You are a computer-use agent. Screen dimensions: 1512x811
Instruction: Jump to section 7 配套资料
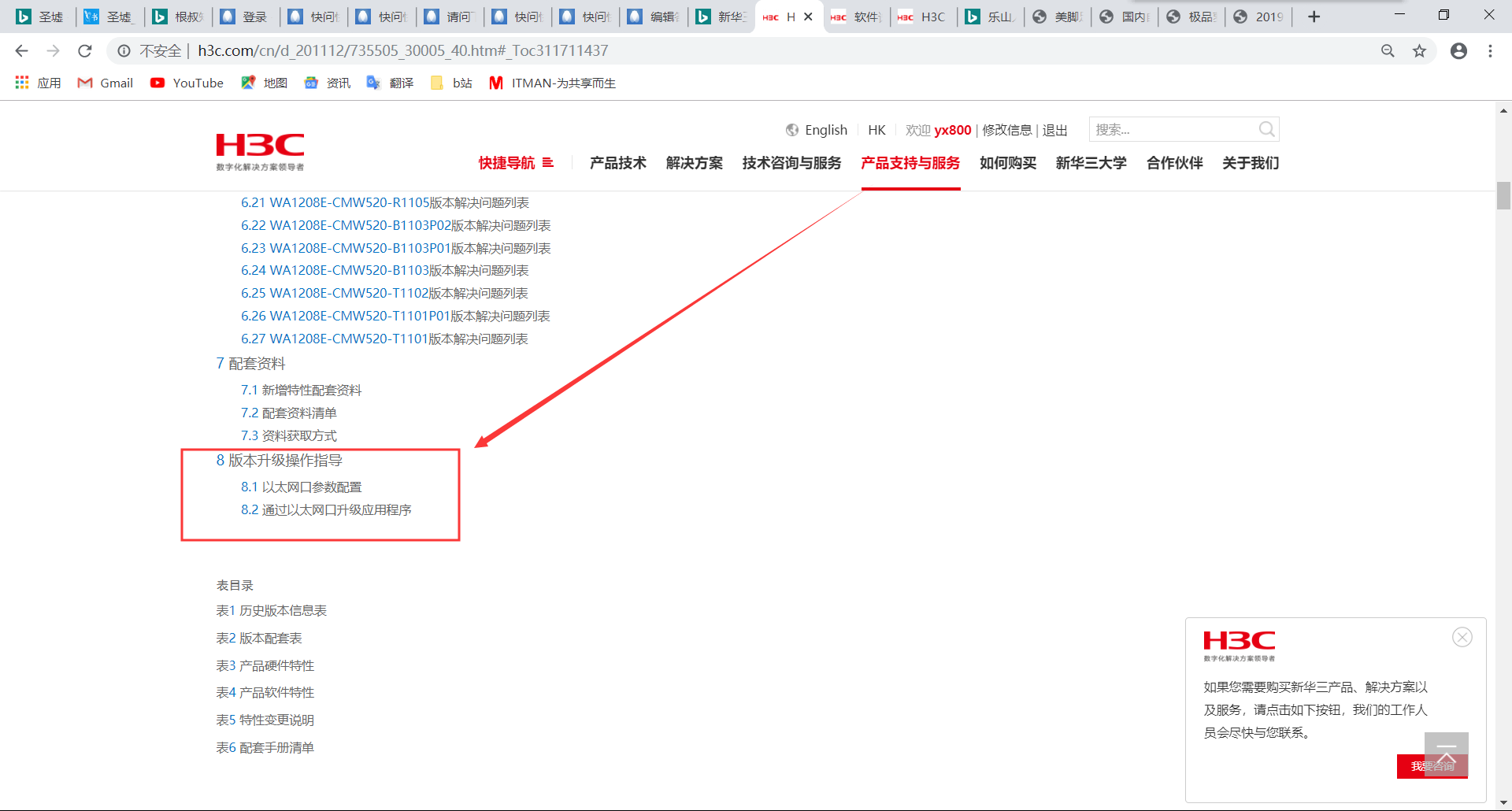pyautogui.click(x=250, y=364)
